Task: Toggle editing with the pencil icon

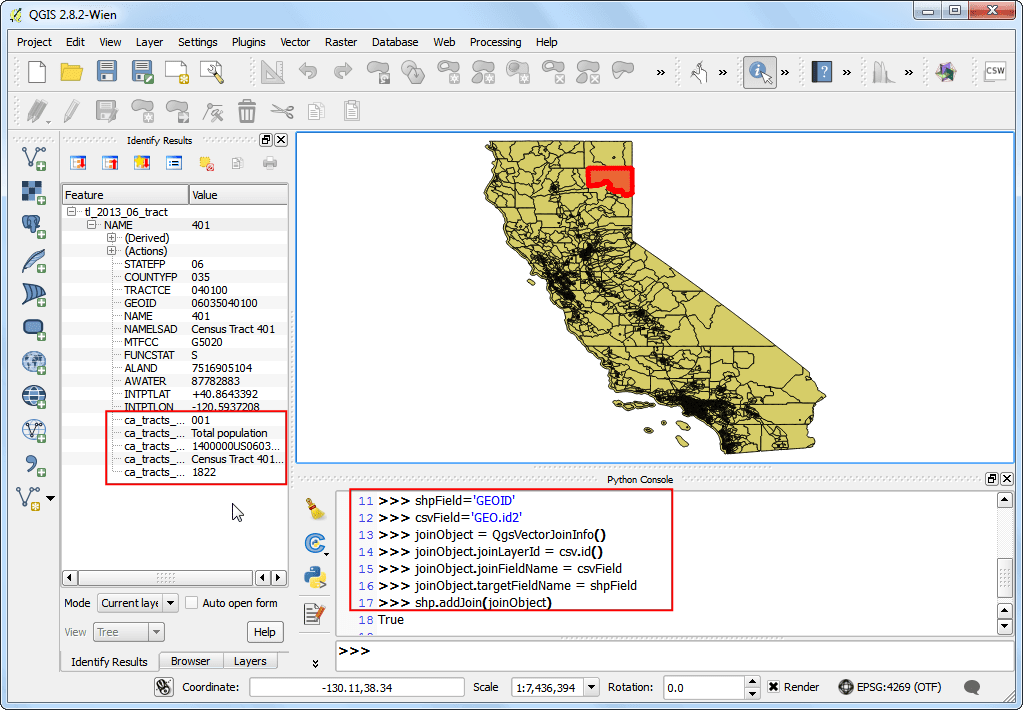Action: (70, 111)
